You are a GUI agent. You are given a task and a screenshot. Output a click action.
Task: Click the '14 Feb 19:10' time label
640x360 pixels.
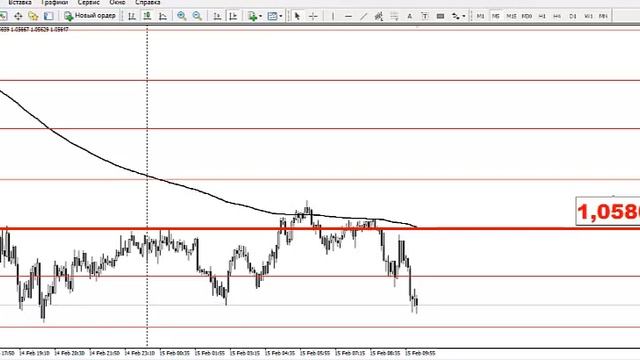(x=34, y=353)
